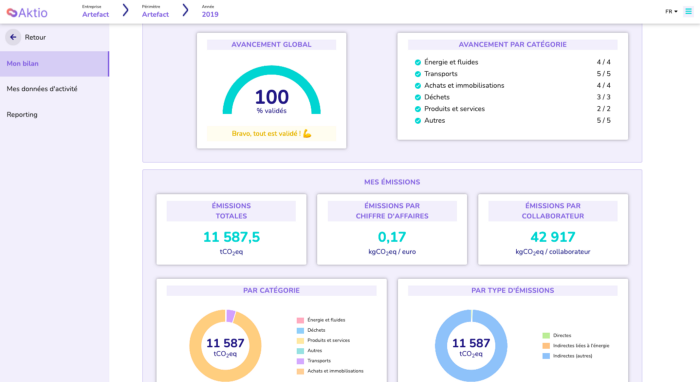Click the check icon beside Produits et services

pyautogui.click(x=418, y=109)
